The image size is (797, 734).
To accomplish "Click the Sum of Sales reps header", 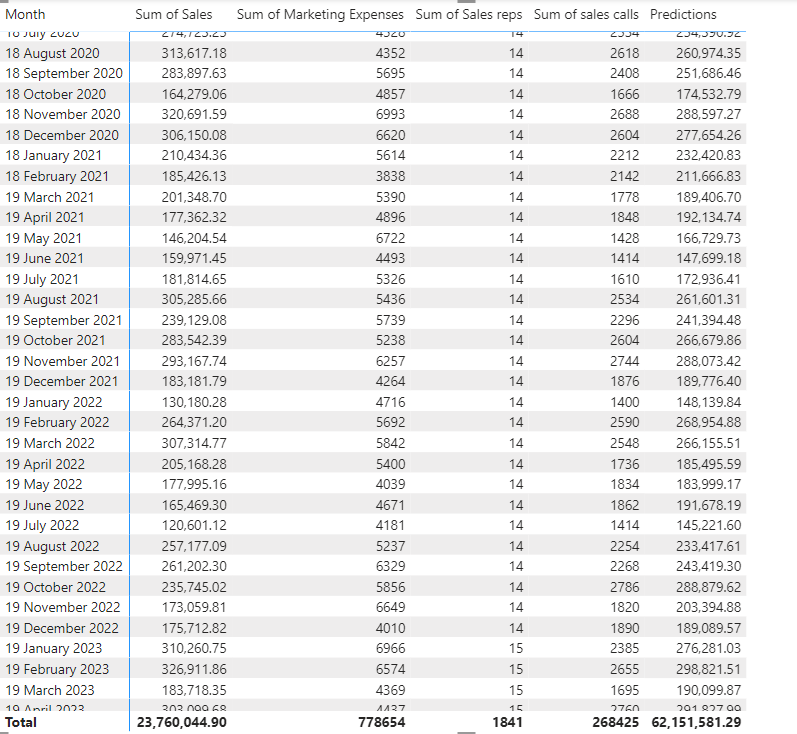I will tap(469, 14).
